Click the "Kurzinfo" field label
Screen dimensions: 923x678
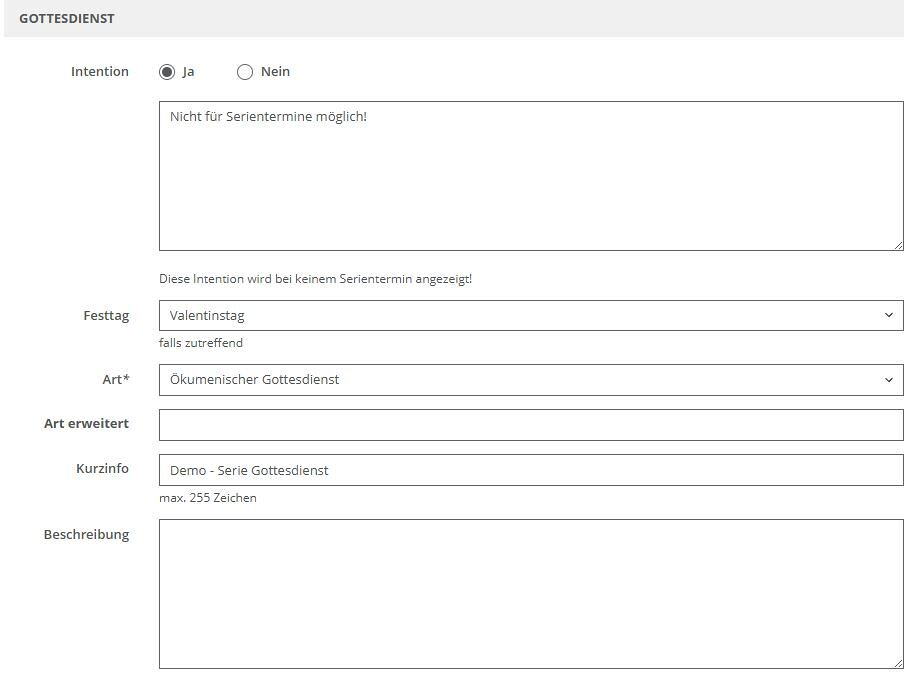point(102,469)
